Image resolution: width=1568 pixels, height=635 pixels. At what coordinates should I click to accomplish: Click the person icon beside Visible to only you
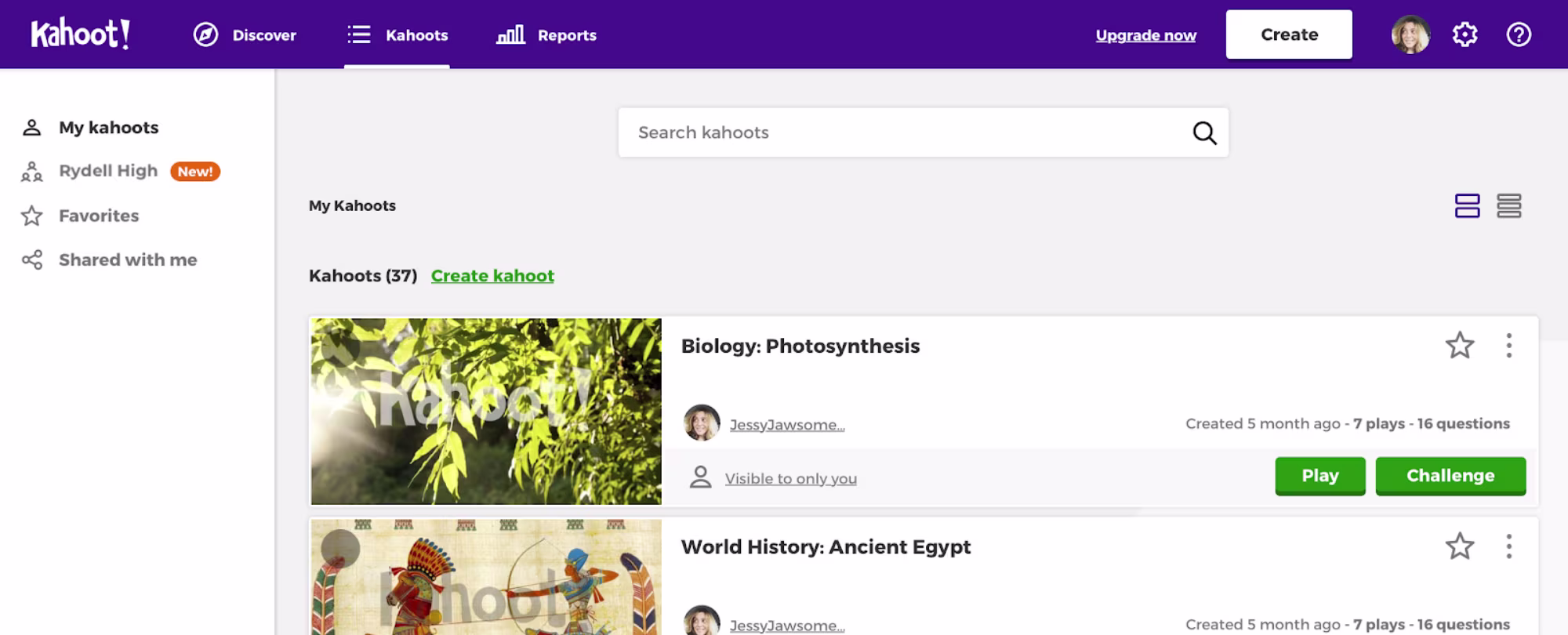point(700,477)
